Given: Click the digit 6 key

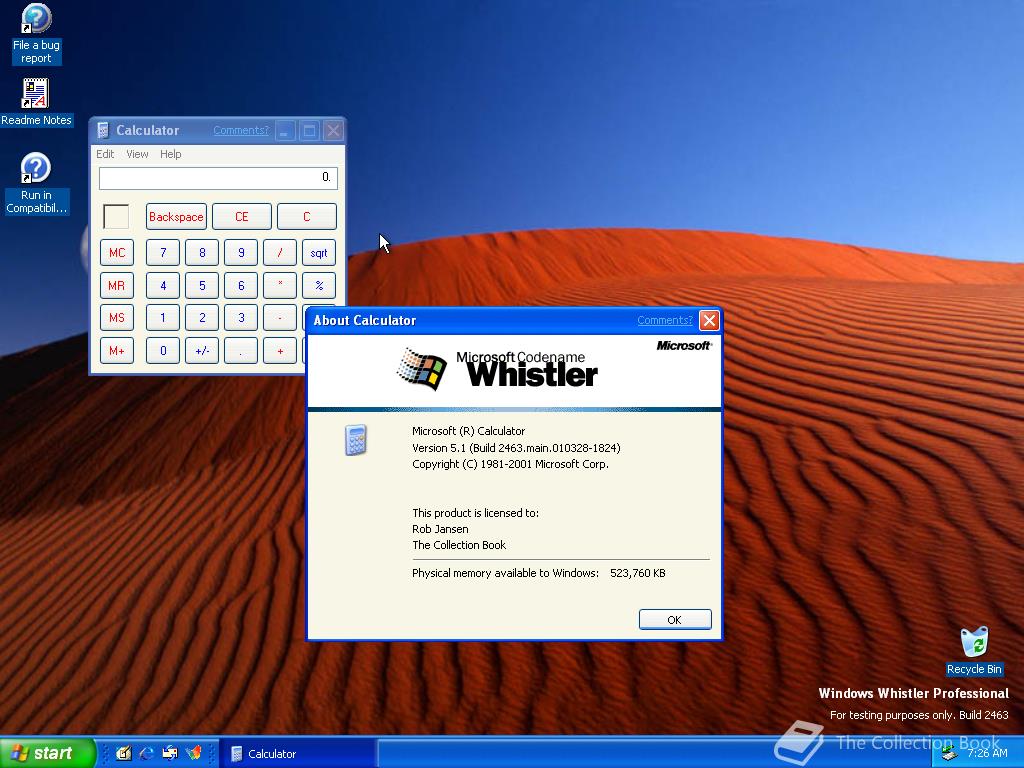Looking at the screenshot, I should pos(241,285).
